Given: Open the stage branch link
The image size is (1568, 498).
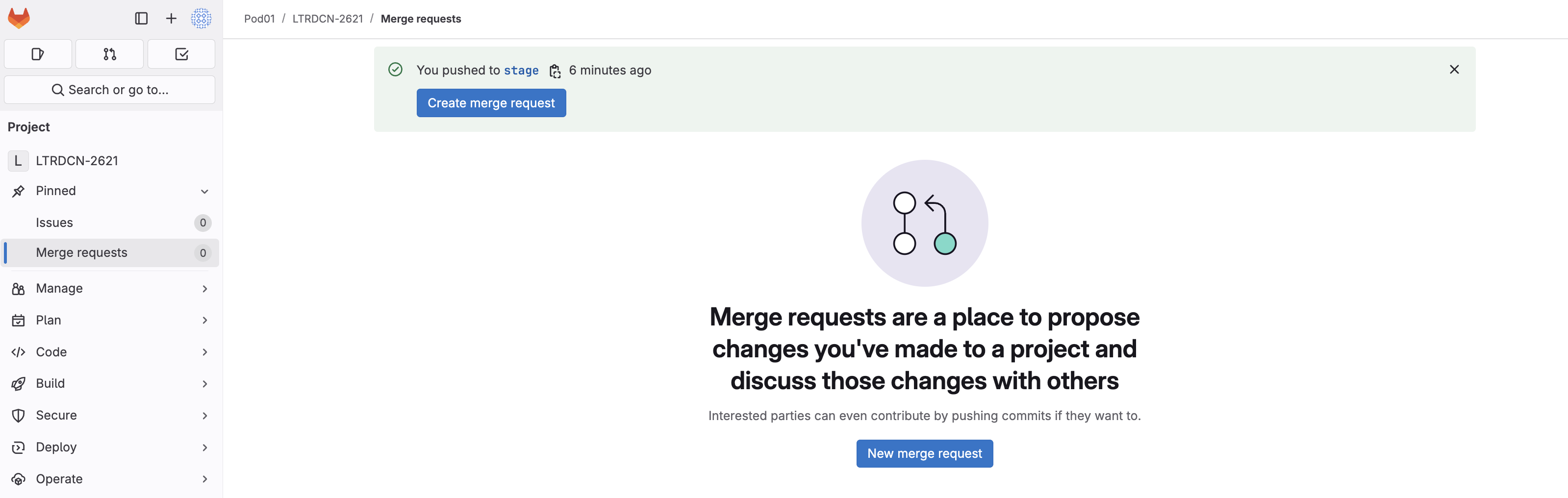Looking at the screenshot, I should point(521,71).
